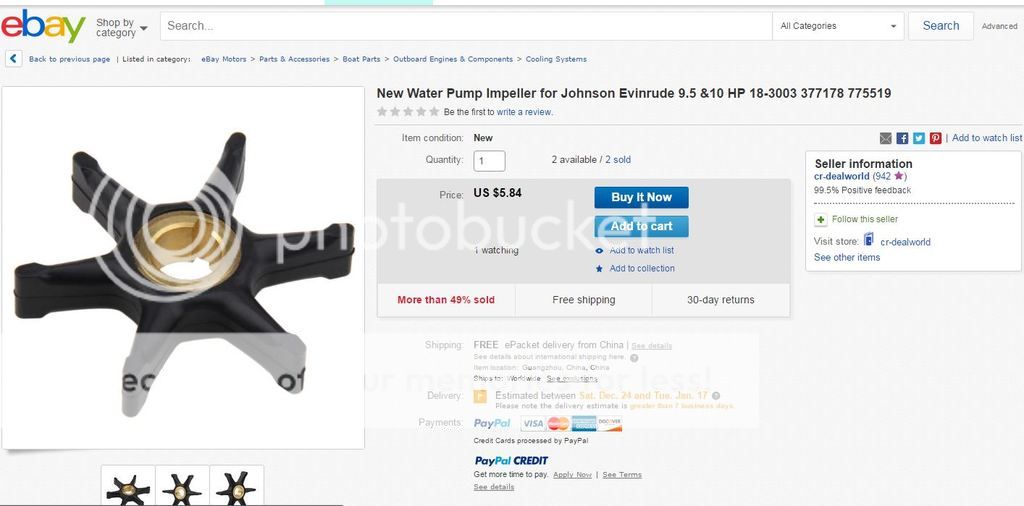
Task: Open the Advanced search options
Action: coord(999,26)
